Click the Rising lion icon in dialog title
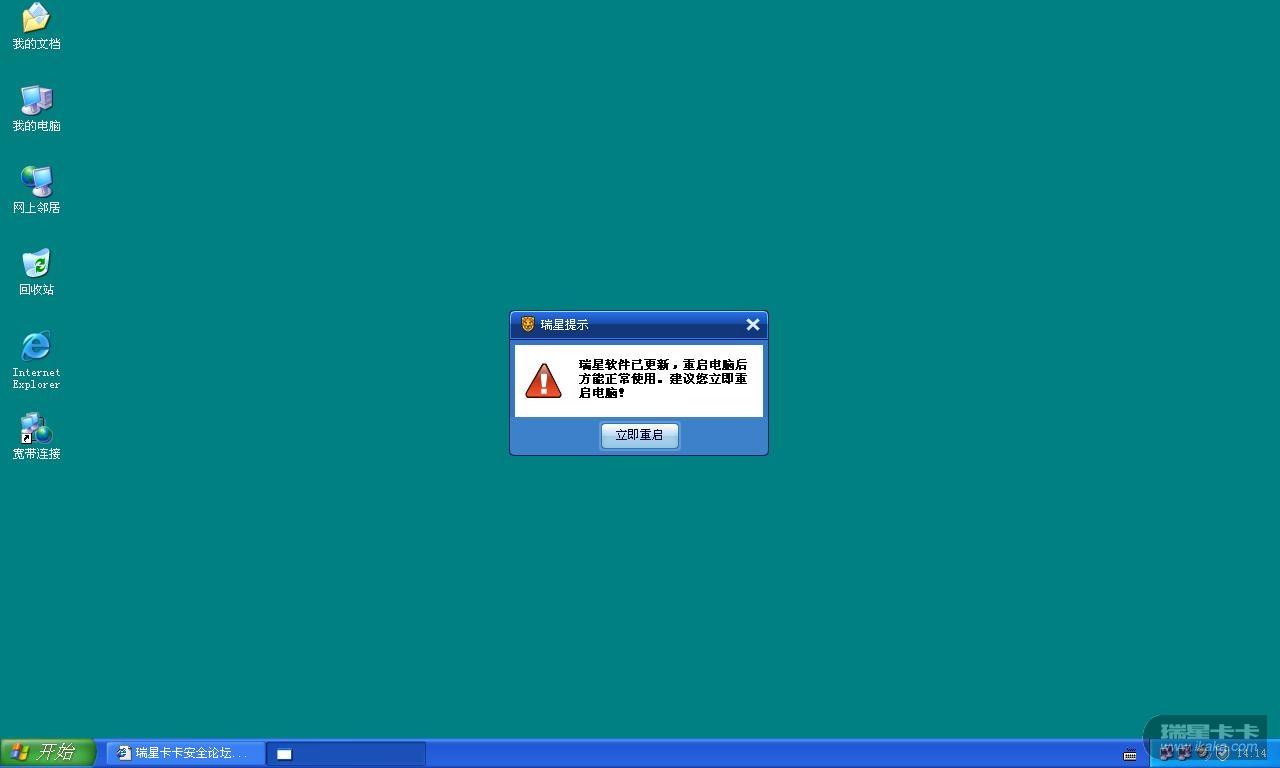This screenshot has width=1280, height=768. pos(528,324)
